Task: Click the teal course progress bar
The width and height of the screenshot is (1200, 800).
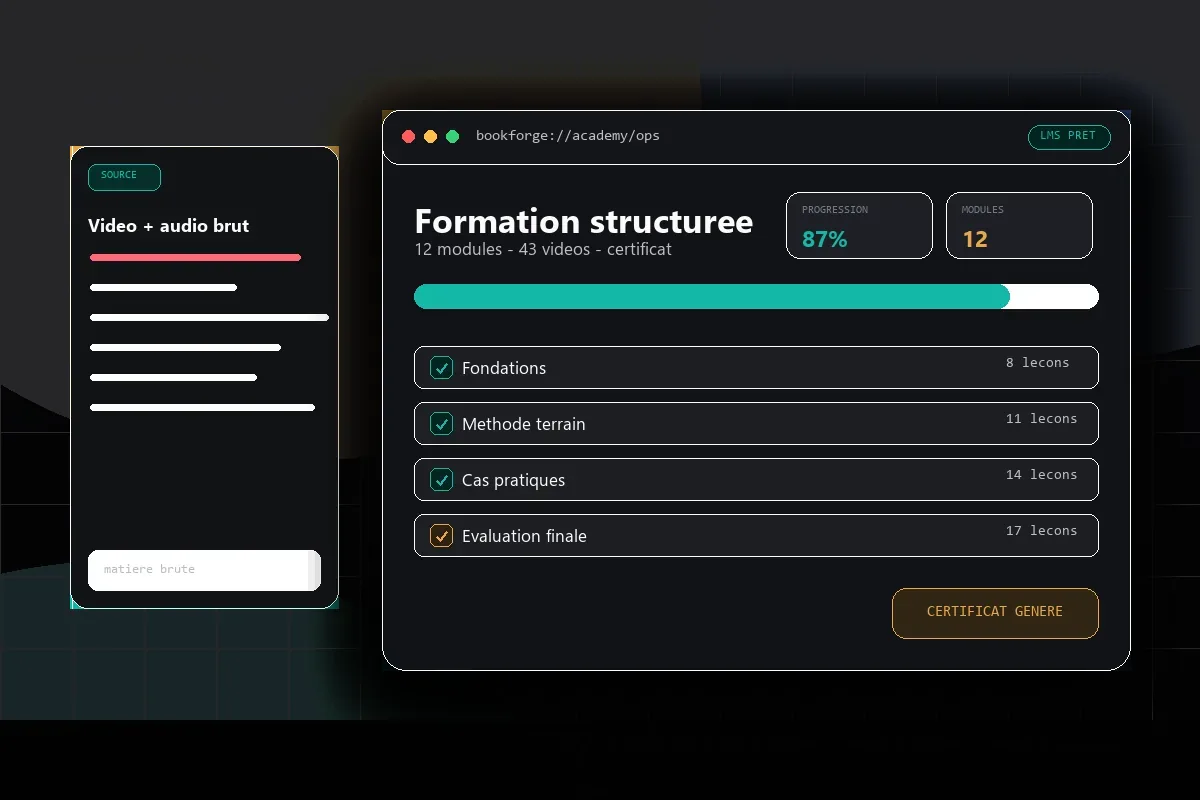Action: (756, 296)
